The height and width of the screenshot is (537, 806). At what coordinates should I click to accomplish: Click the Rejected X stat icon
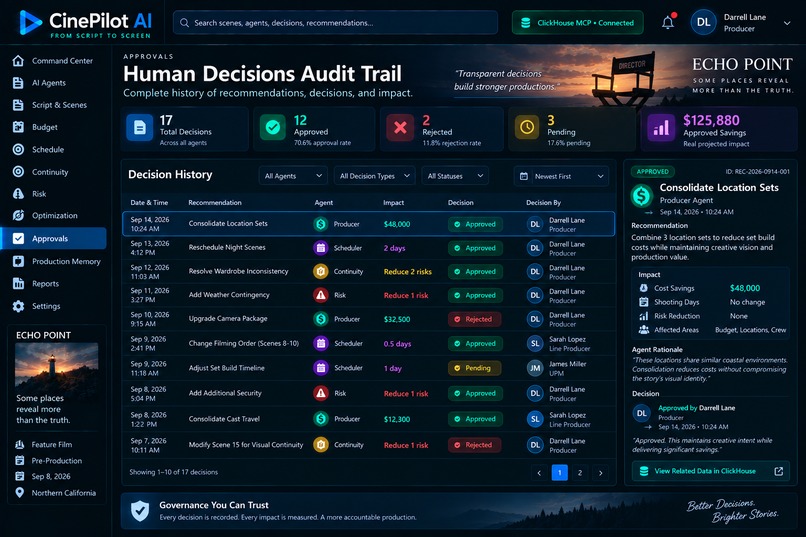click(400, 127)
